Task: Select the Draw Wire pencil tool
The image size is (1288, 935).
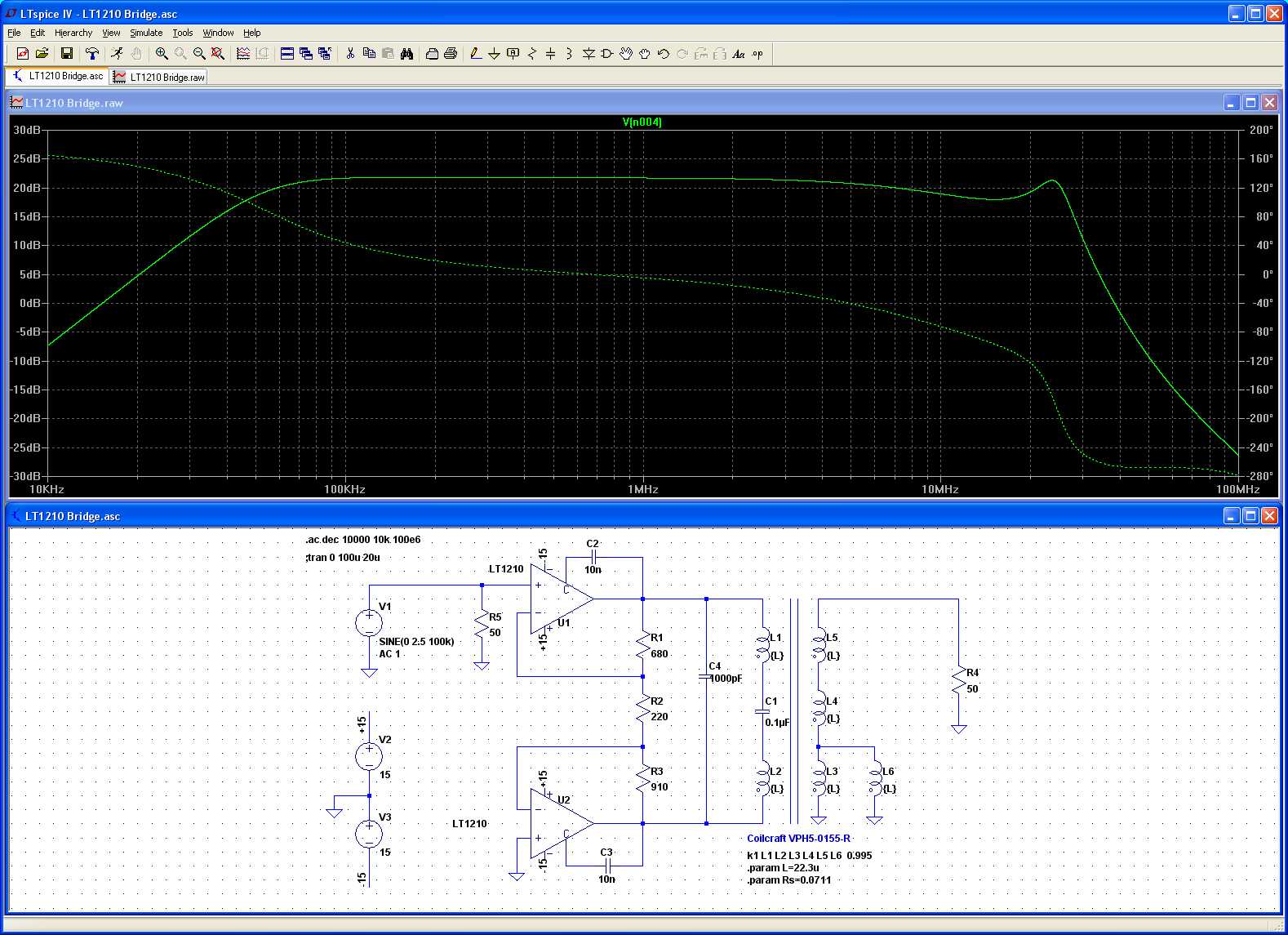Action: pos(475,54)
